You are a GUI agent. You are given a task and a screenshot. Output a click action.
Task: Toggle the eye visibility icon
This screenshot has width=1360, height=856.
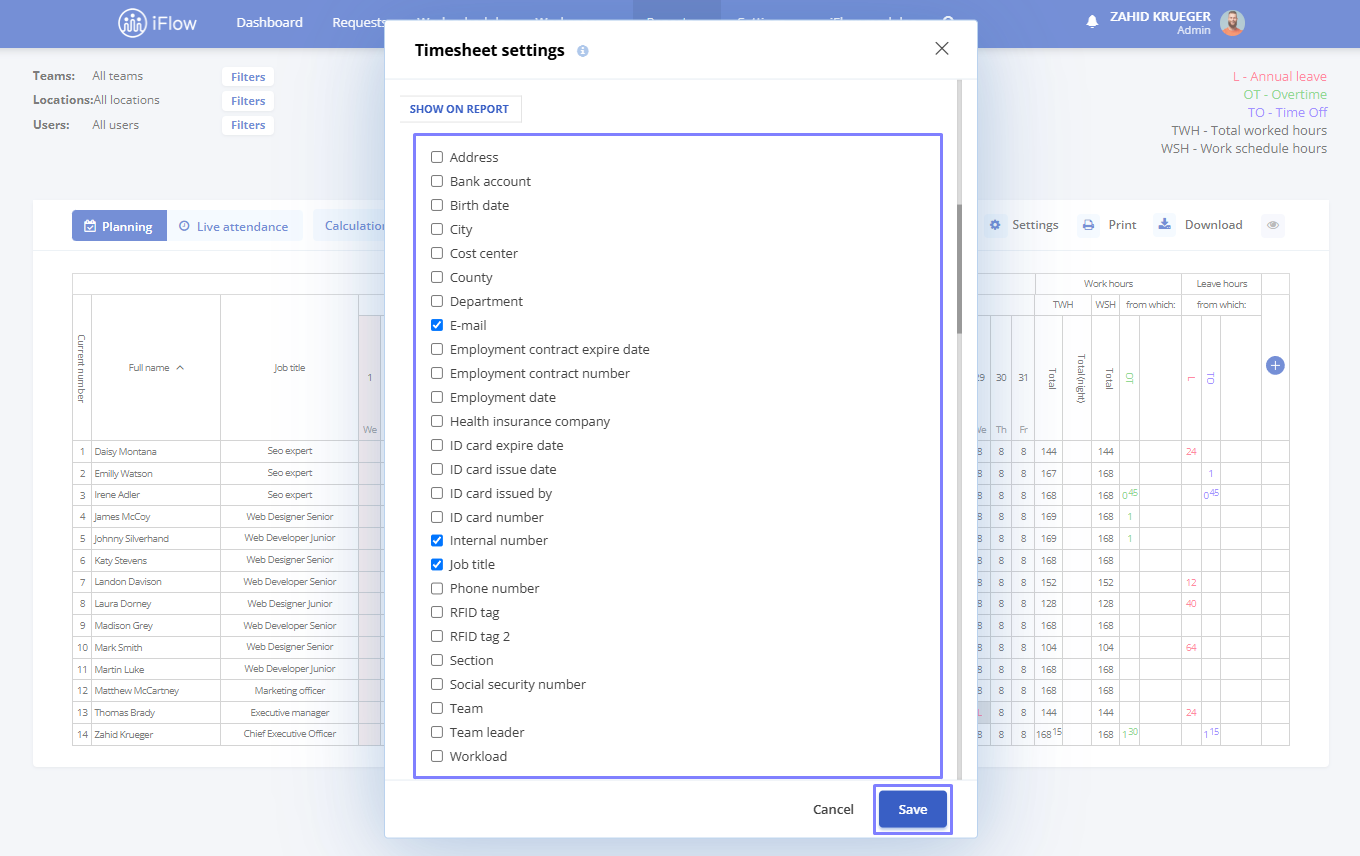point(1273,225)
